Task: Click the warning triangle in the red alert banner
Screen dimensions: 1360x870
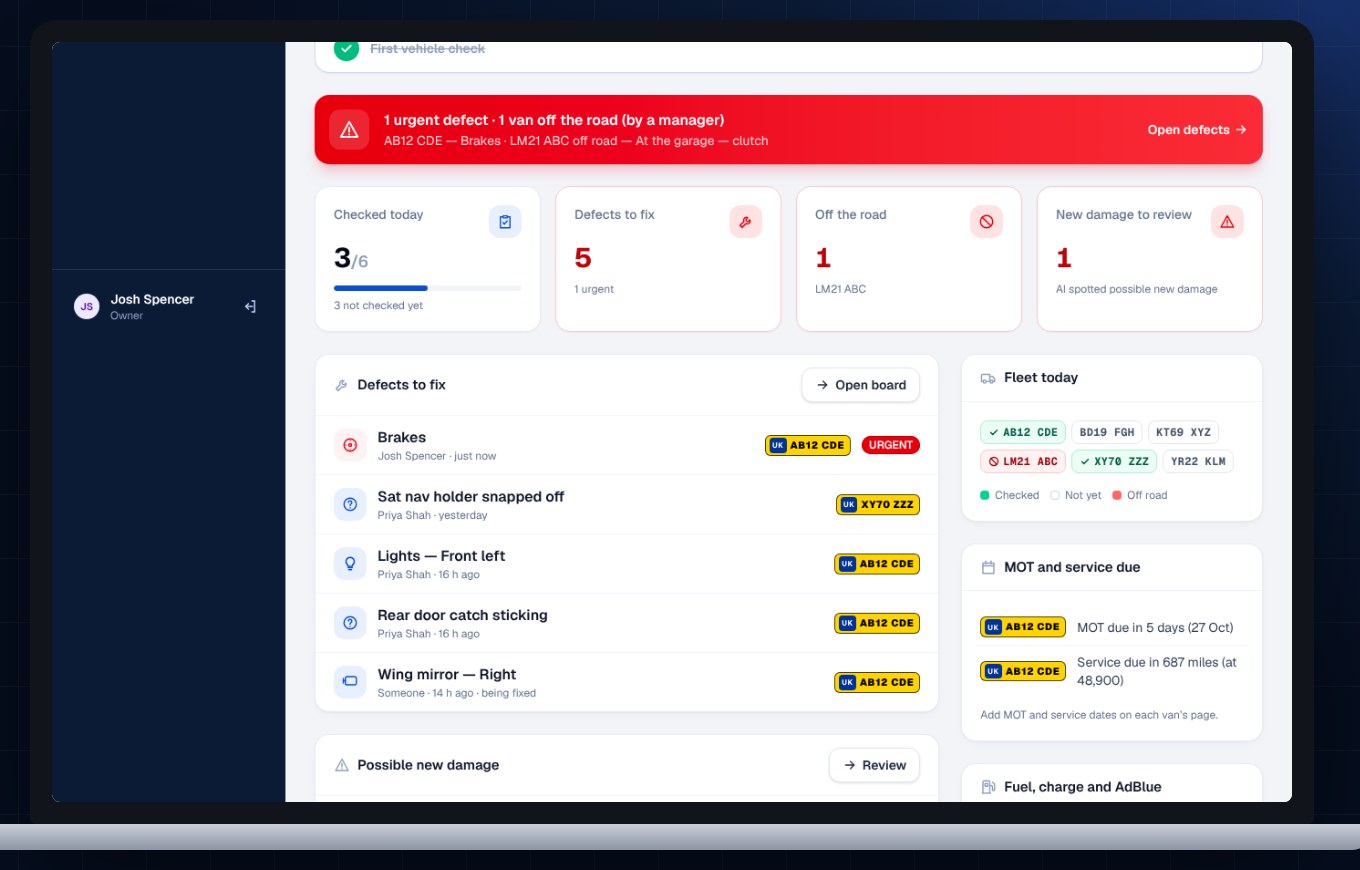Action: pyautogui.click(x=349, y=130)
